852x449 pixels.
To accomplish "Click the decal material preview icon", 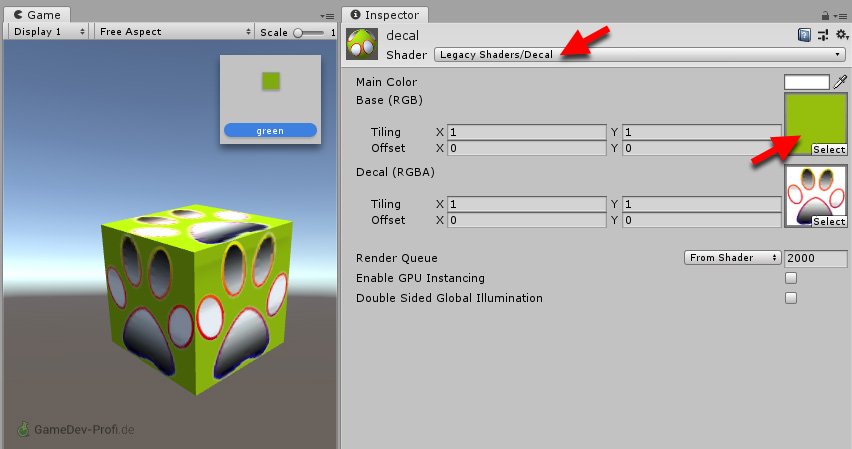I will tap(362, 44).
